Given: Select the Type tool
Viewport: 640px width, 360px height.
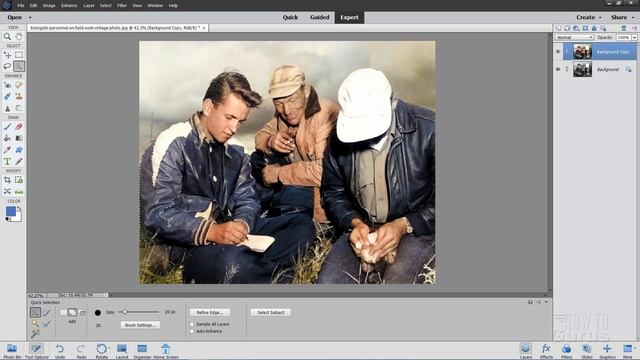Looking at the screenshot, I should click(x=7, y=161).
